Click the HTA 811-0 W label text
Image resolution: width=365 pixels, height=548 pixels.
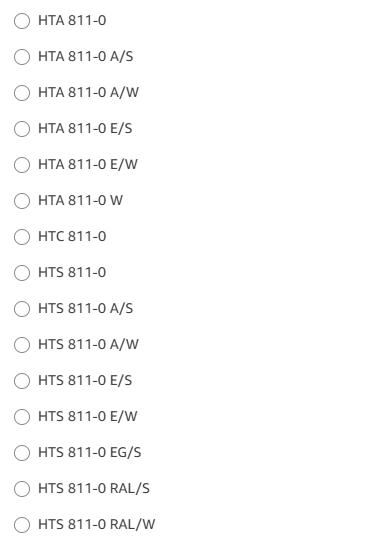tap(80, 201)
